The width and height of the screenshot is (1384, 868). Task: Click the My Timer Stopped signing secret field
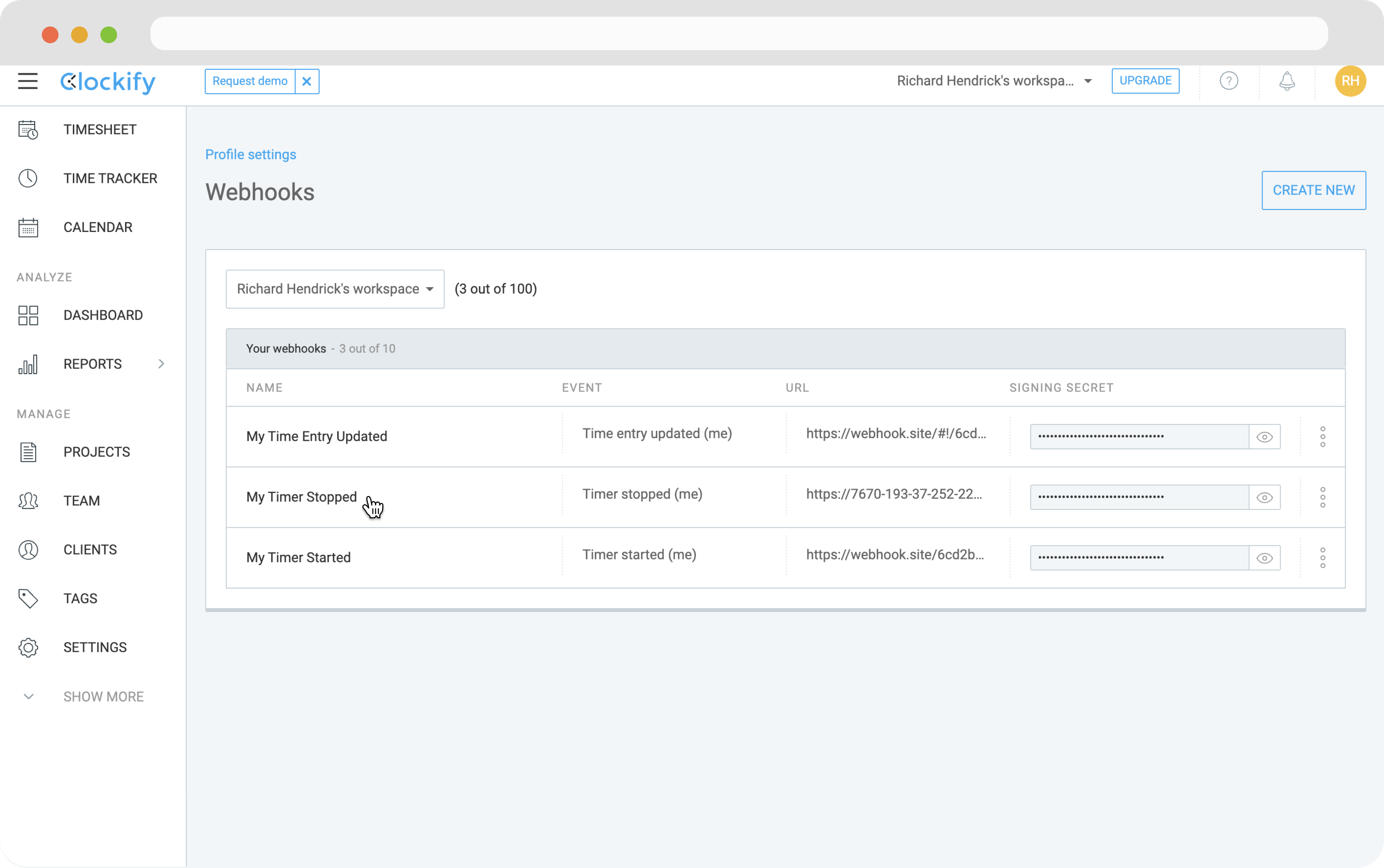(1139, 498)
